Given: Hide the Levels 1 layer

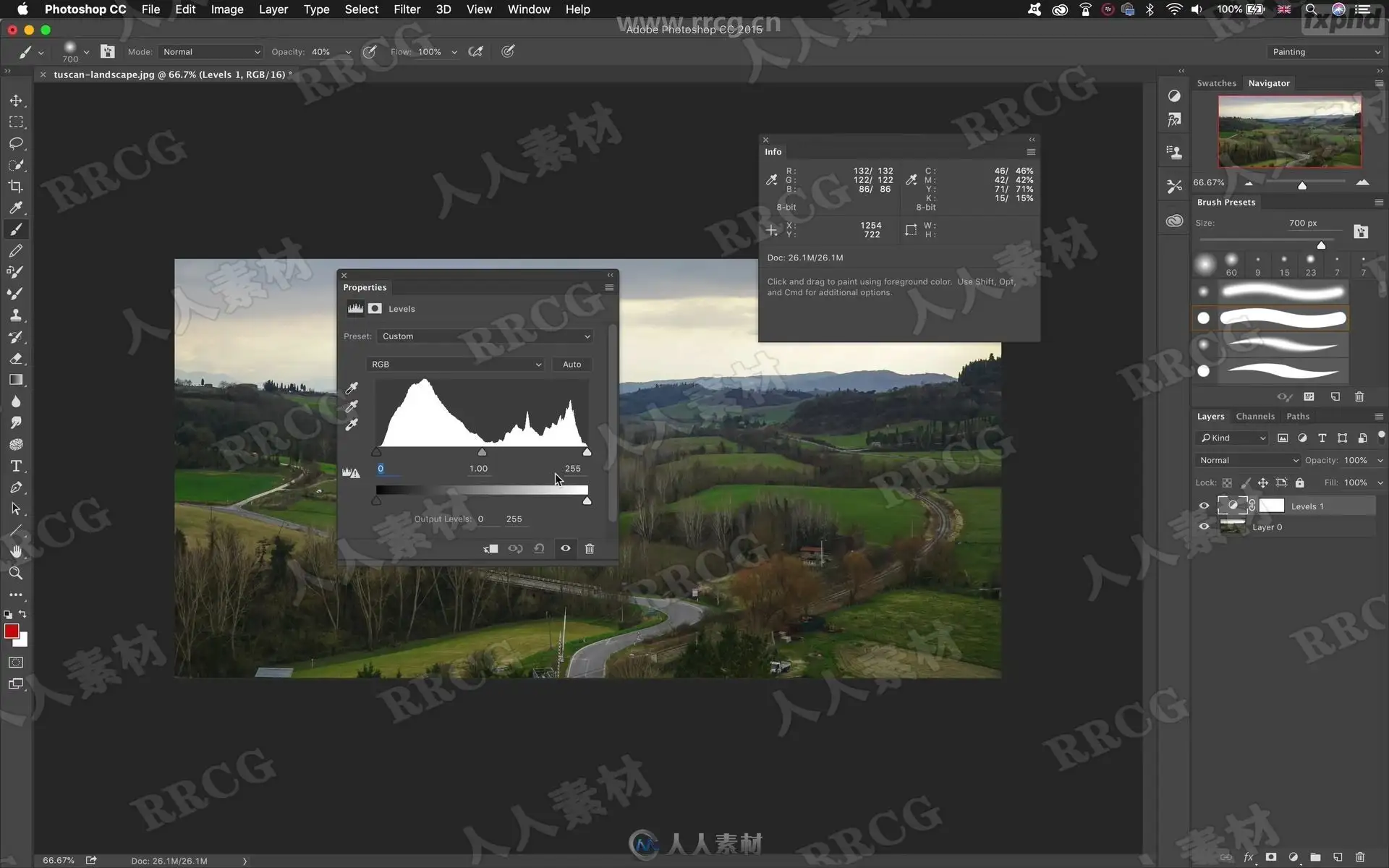Looking at the screenshot, I should (x=1204, y=506).
